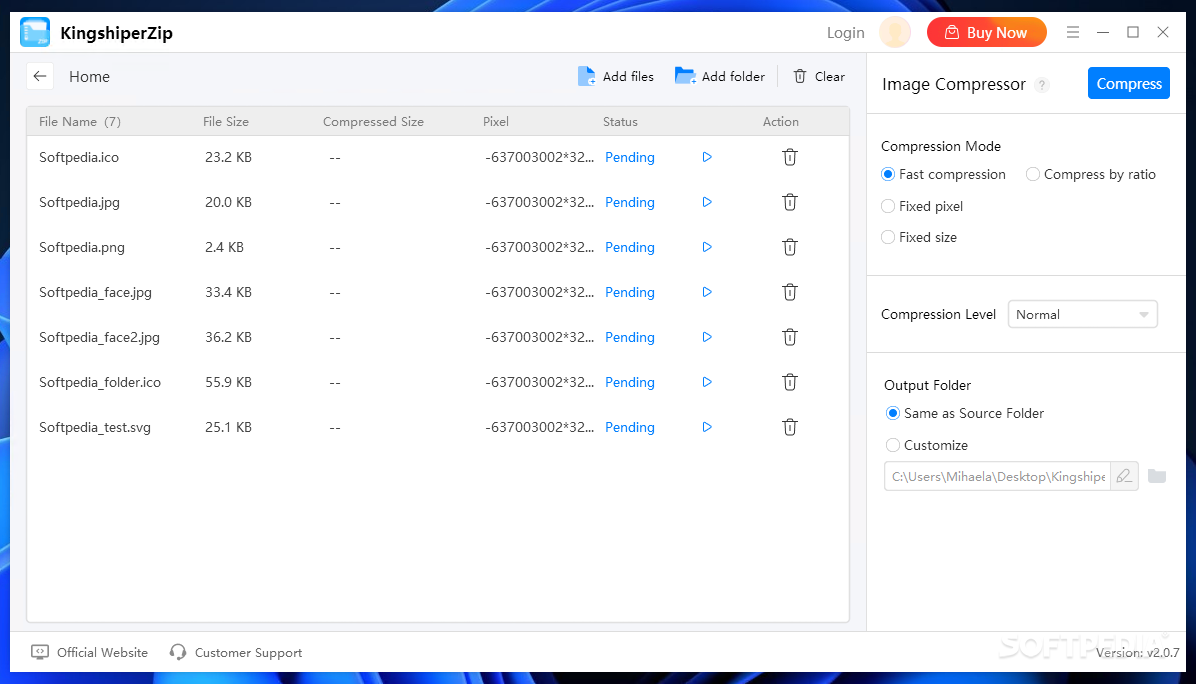Click the Login link
The height and width of the screenshot is (684, 1196).
[x=845, y=32]
